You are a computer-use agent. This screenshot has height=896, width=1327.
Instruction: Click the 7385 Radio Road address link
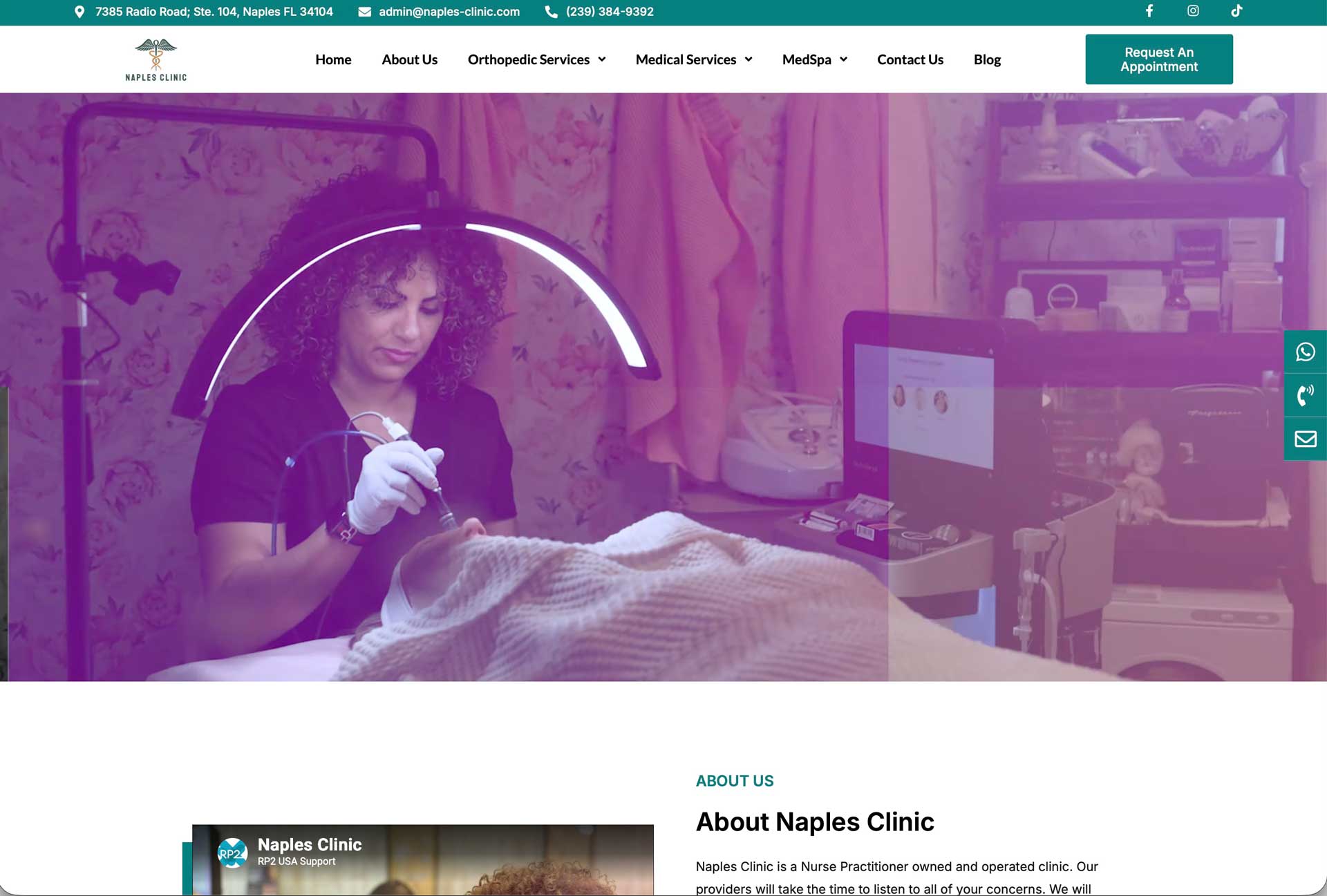(214, 12)
